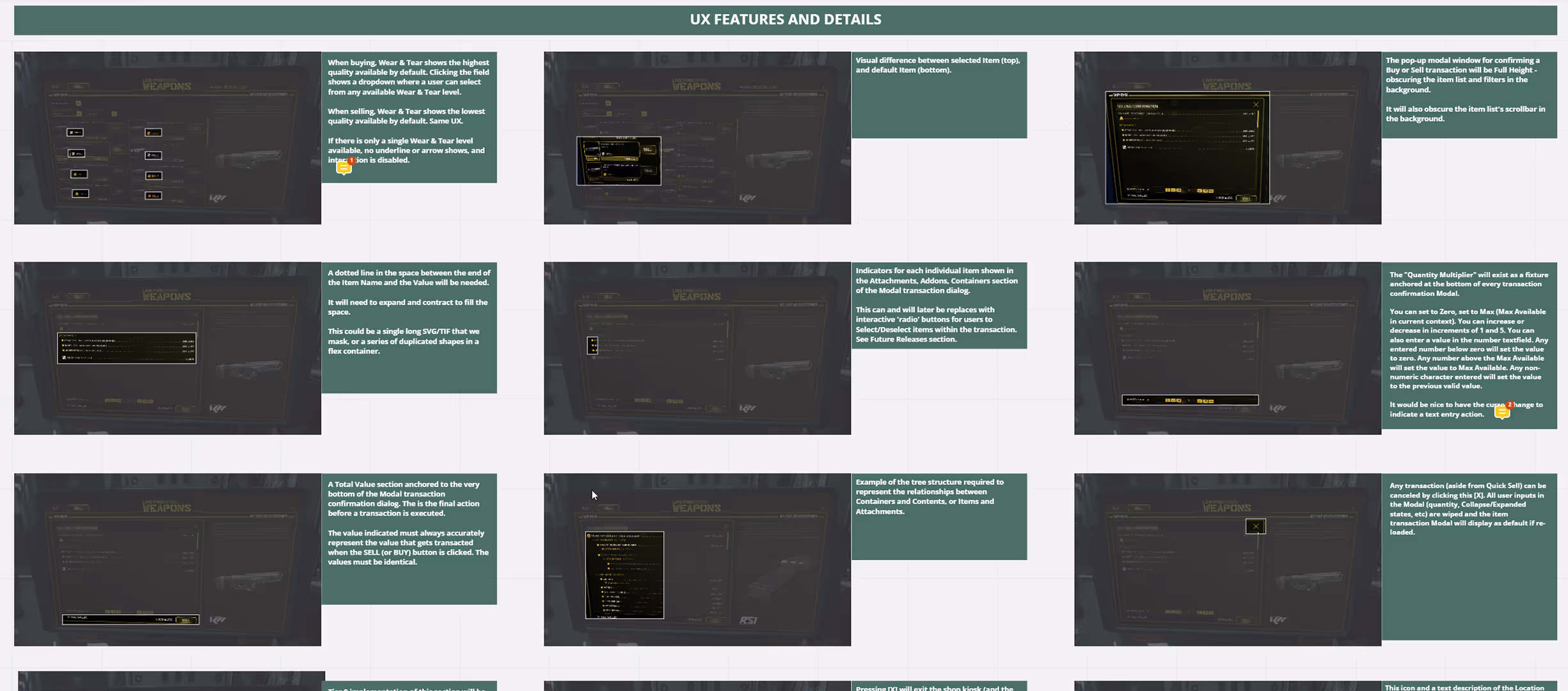Click the highlighted selected-item comparison box

click(x=619, y=161)
